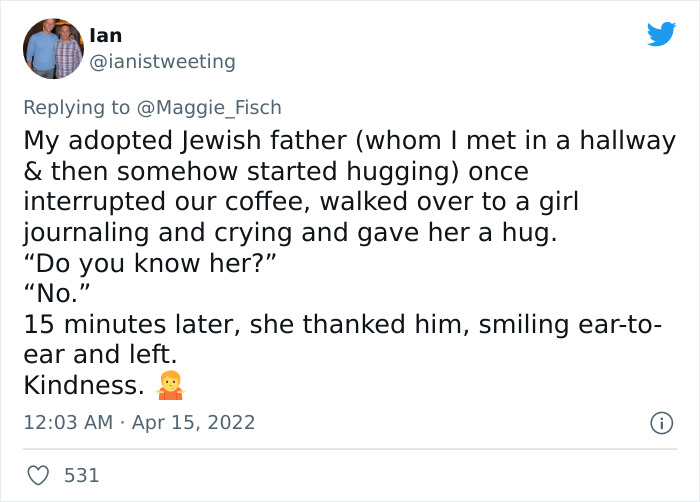The image size is (700, 502).
Task: Click the Apr 15, 2022 date
Action: 193,423
